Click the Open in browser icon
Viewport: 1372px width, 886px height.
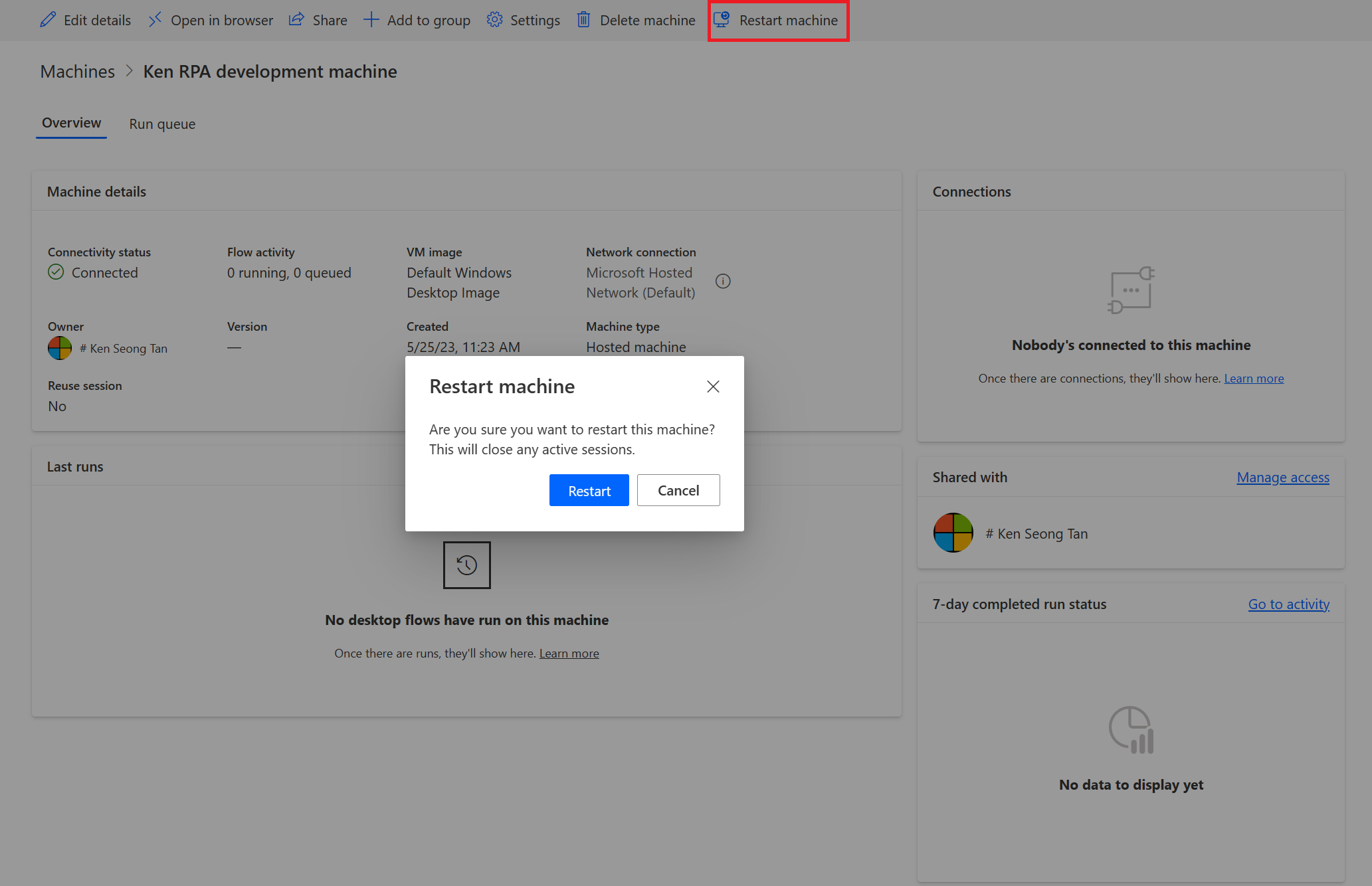point(155,20)
